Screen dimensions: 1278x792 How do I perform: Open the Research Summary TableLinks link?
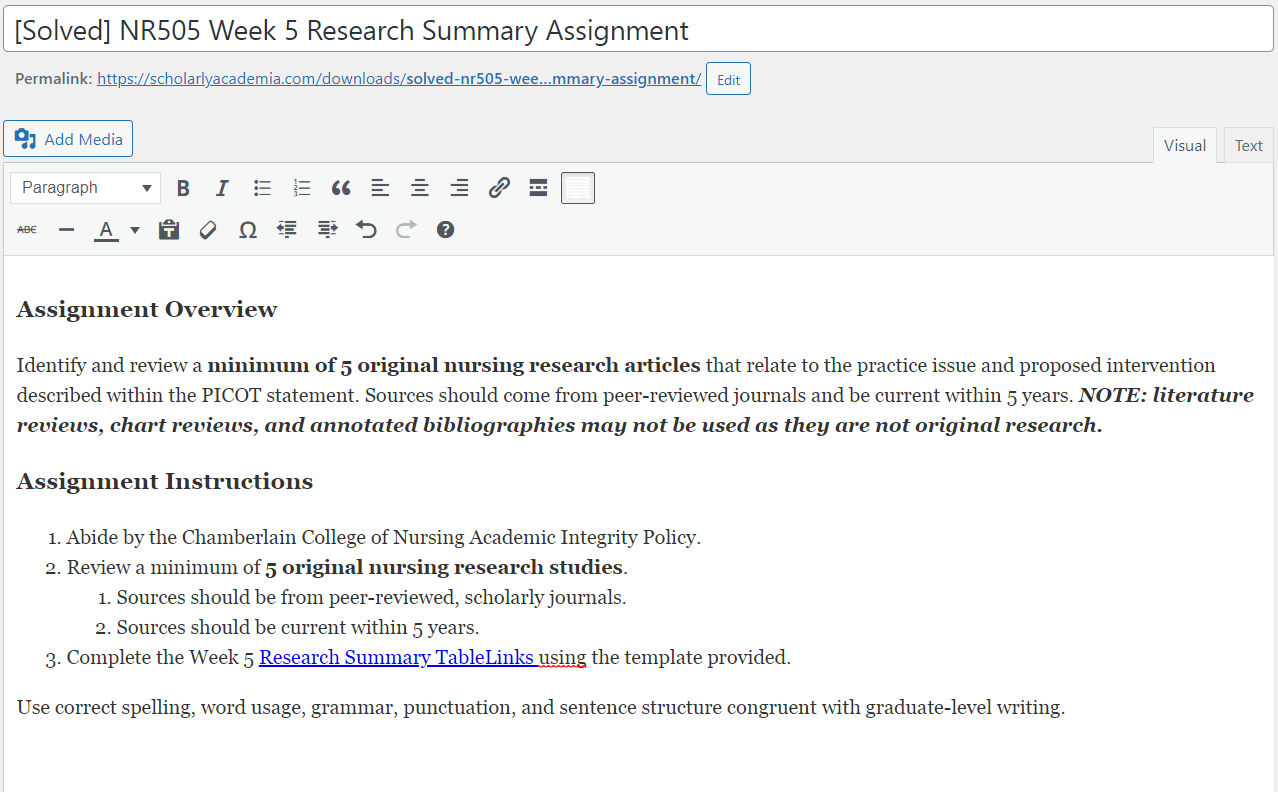[x=397, y=658]
